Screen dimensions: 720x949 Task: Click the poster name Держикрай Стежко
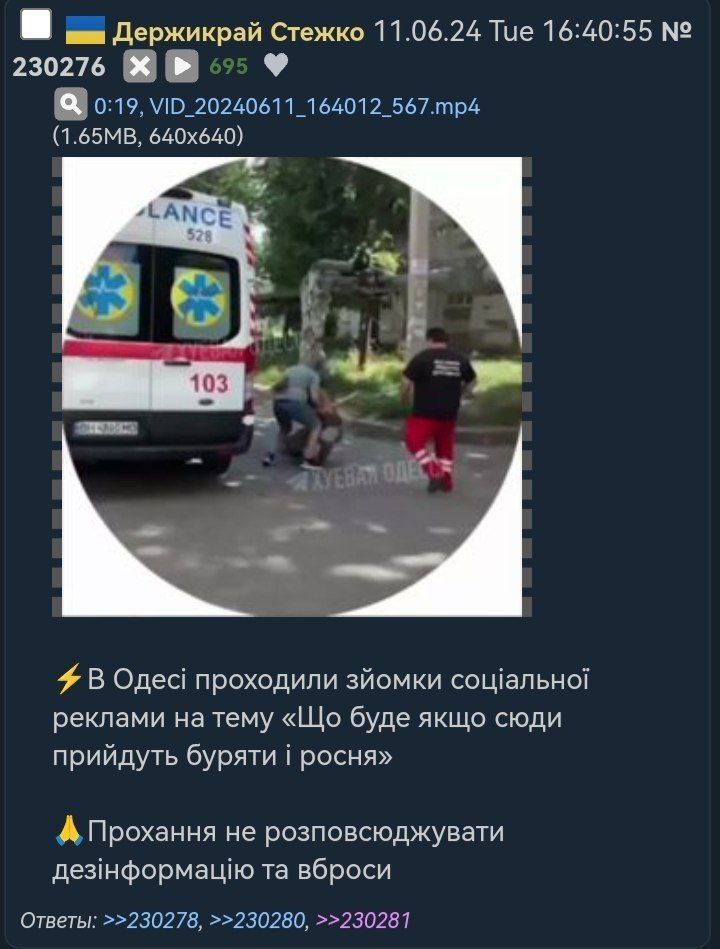[x=238, y=31]
